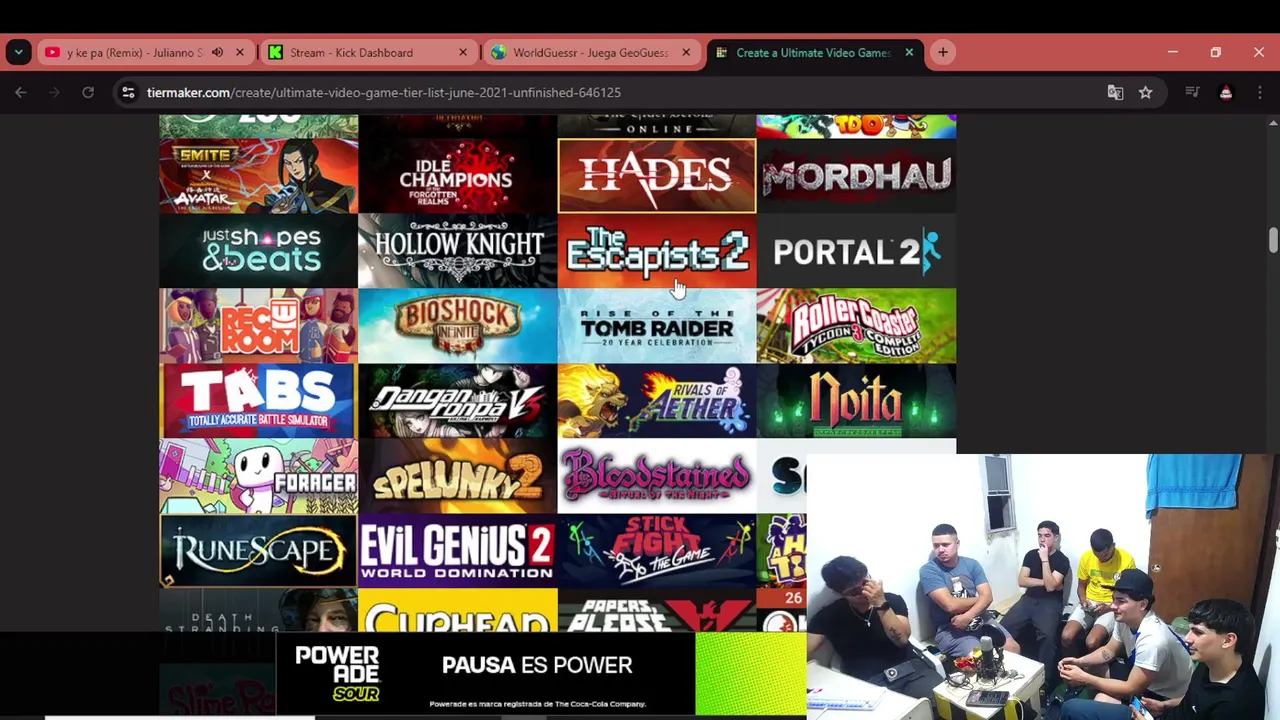This screenshot has height=720, width=1280.
Task: Mute the YouTube remix tab audio
Action: [217, 52]
